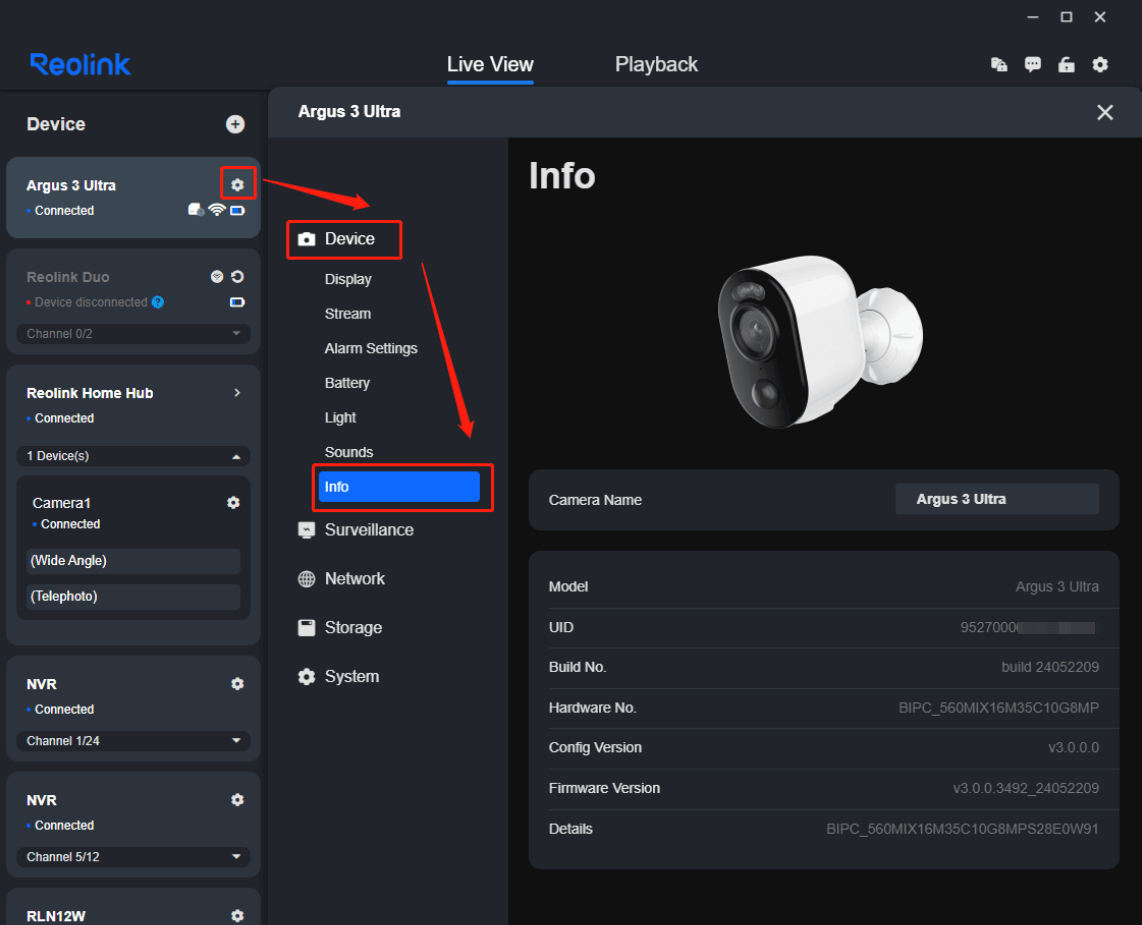Open settings gear for NVR Channel 5/12
This screenshot has width=1142, height=925.
tap(237, 800)
